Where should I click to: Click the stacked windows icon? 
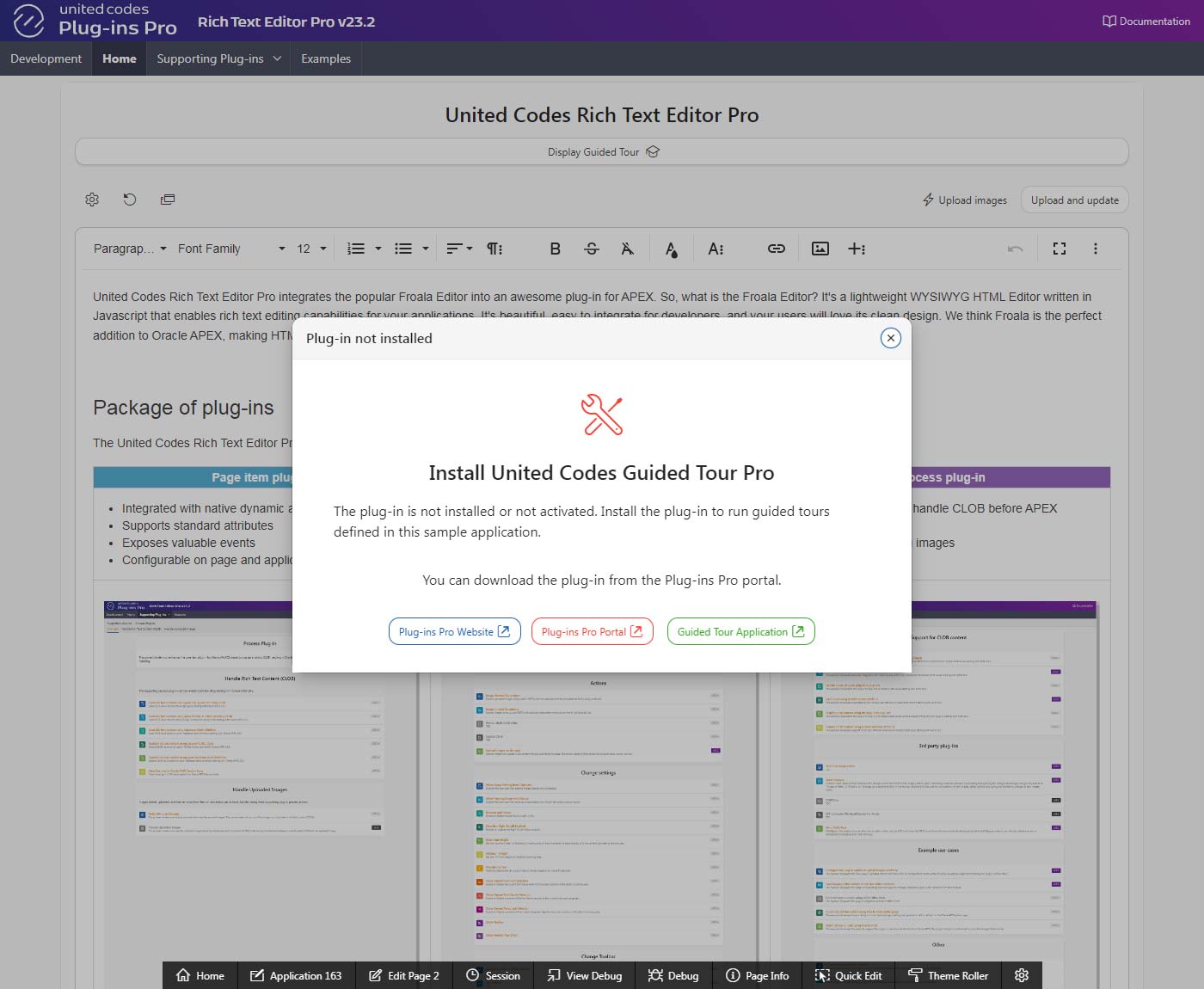tap(168, 200)
